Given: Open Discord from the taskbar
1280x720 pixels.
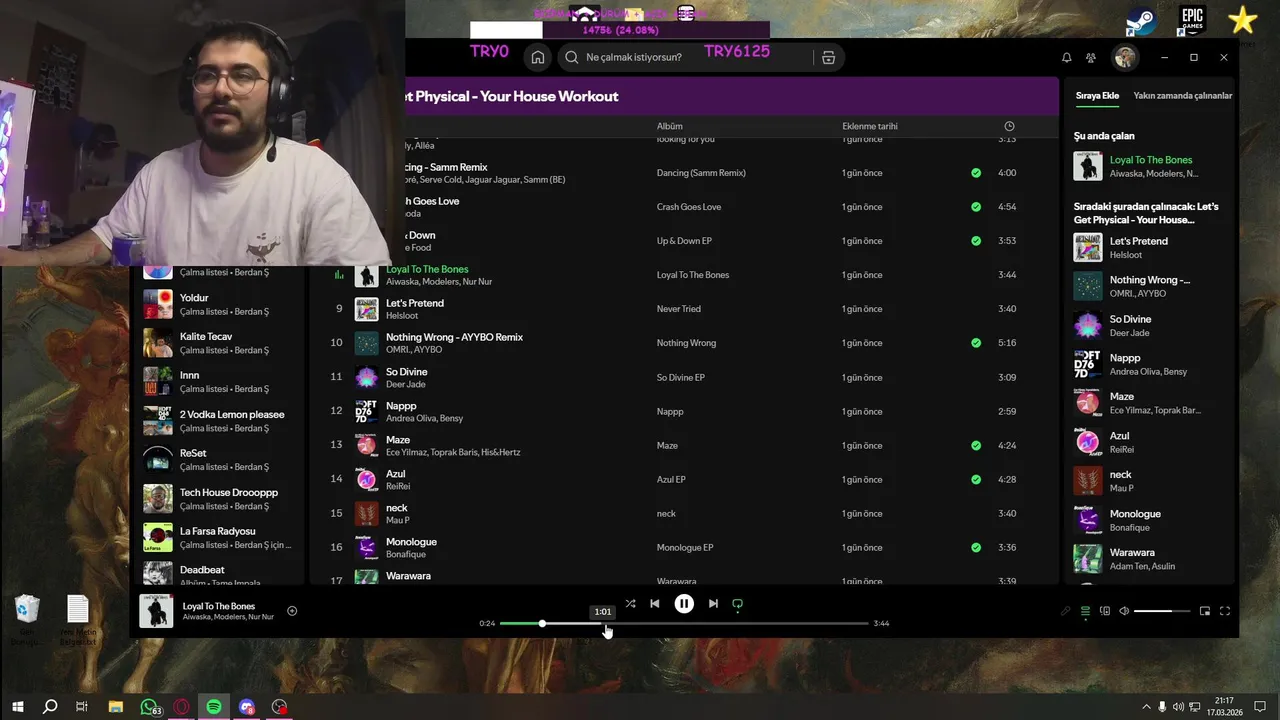Looking at the screenshot, I should click(x=247, y=707).
